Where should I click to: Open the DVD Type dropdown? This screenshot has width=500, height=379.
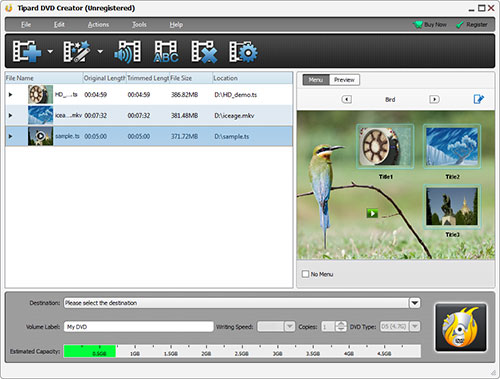[415, 326]
